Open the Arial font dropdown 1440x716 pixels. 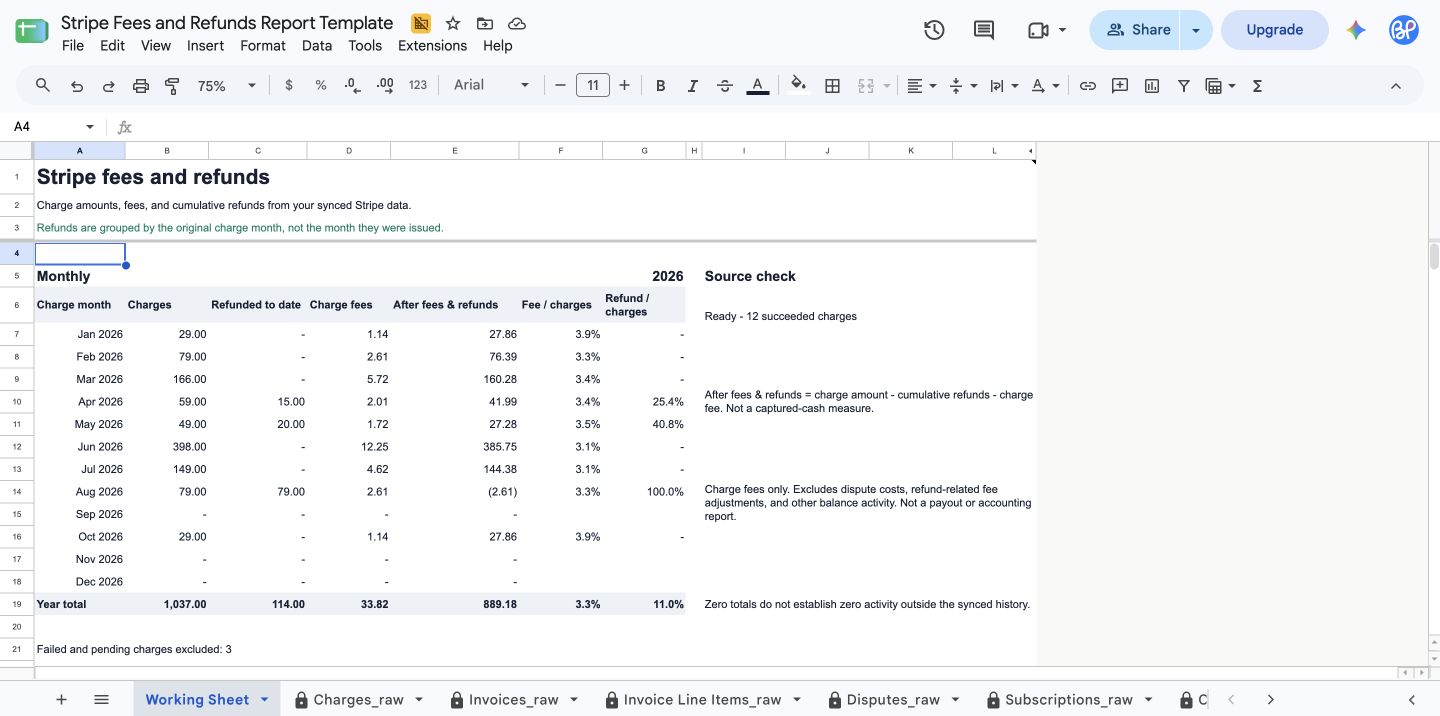(491, 86)
